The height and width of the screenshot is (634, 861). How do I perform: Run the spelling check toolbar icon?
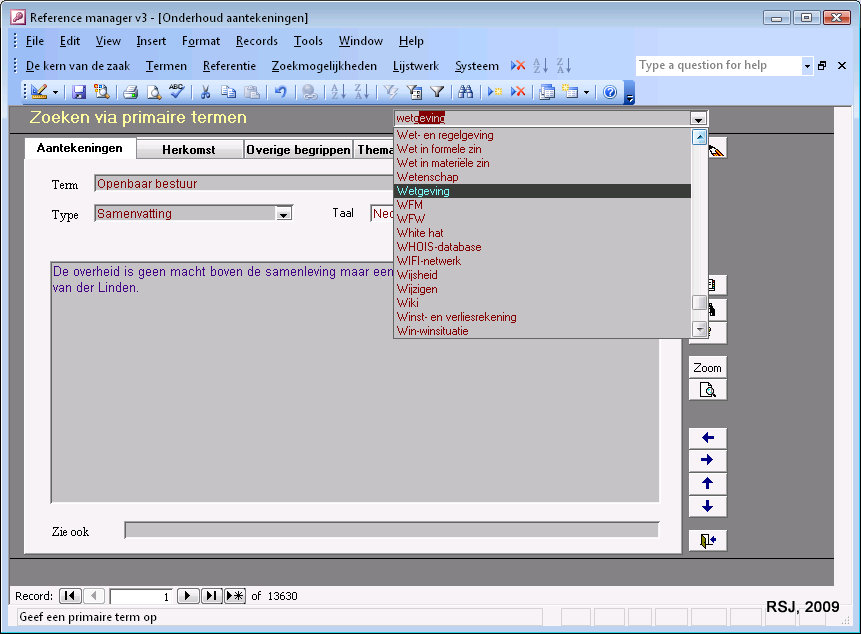pos(177,92)
